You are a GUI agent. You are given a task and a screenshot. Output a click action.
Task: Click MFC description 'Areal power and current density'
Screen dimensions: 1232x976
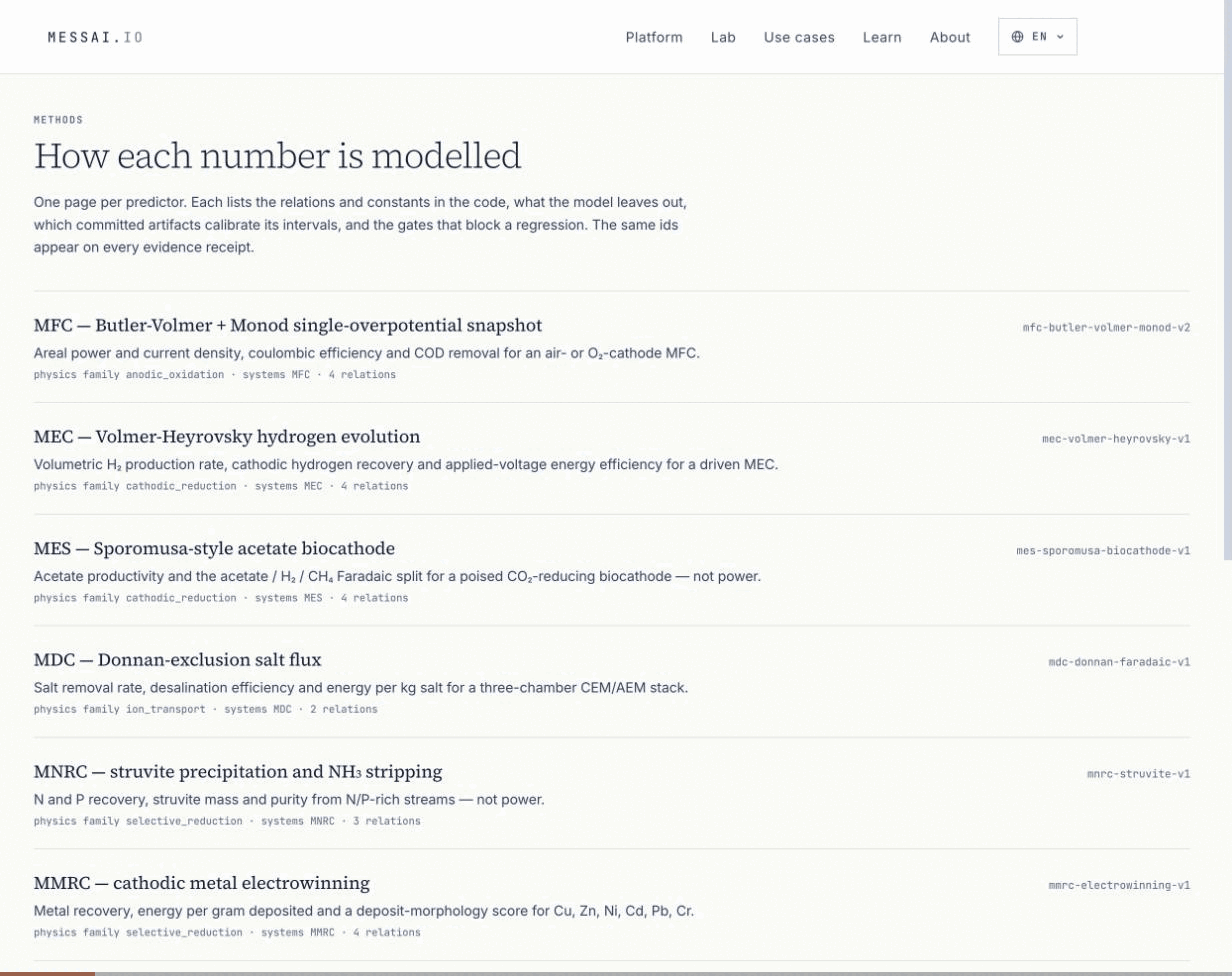point(367,353)
